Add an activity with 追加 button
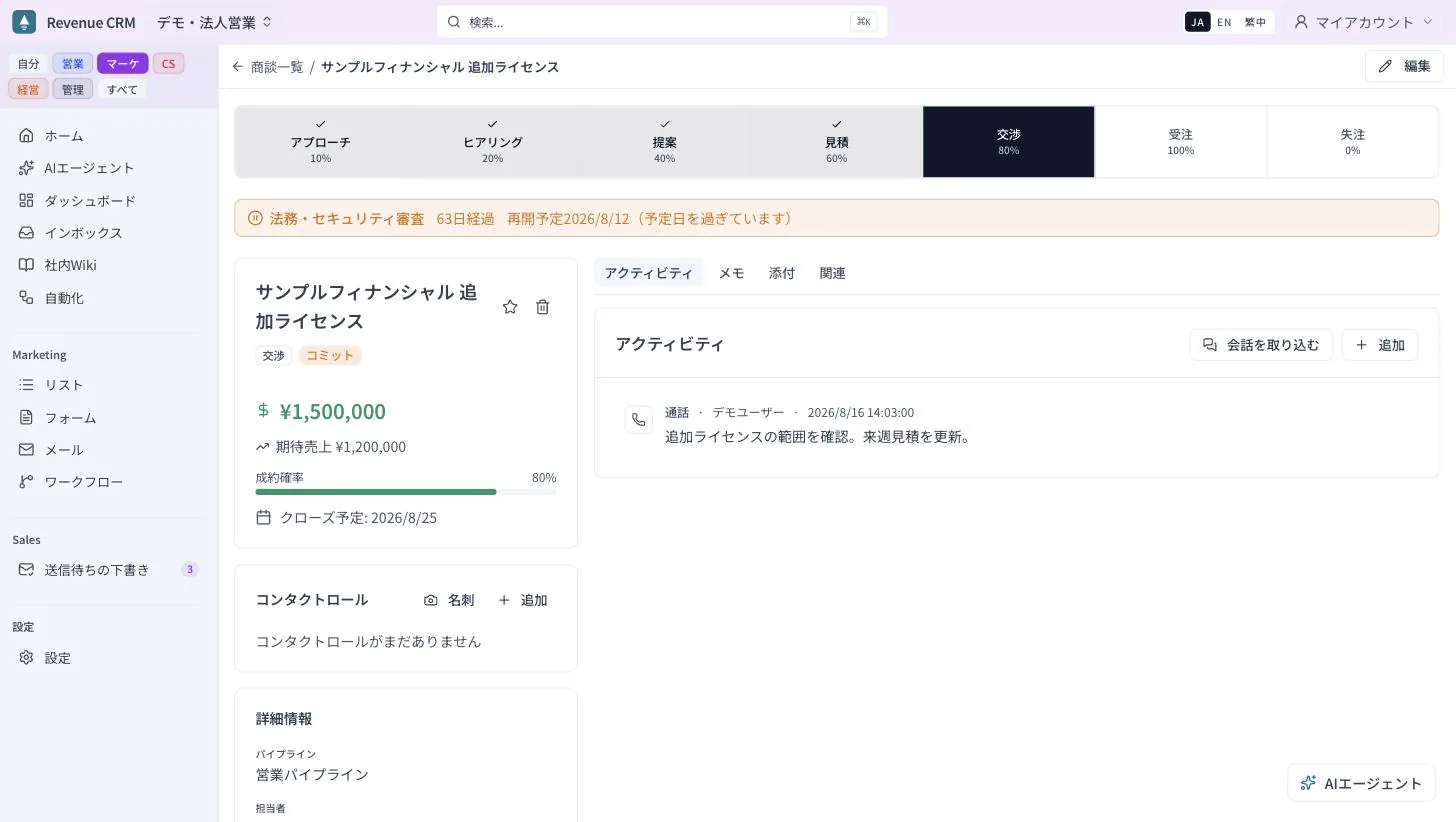This screenshot has height=822, width=1456. (1380, 345)
